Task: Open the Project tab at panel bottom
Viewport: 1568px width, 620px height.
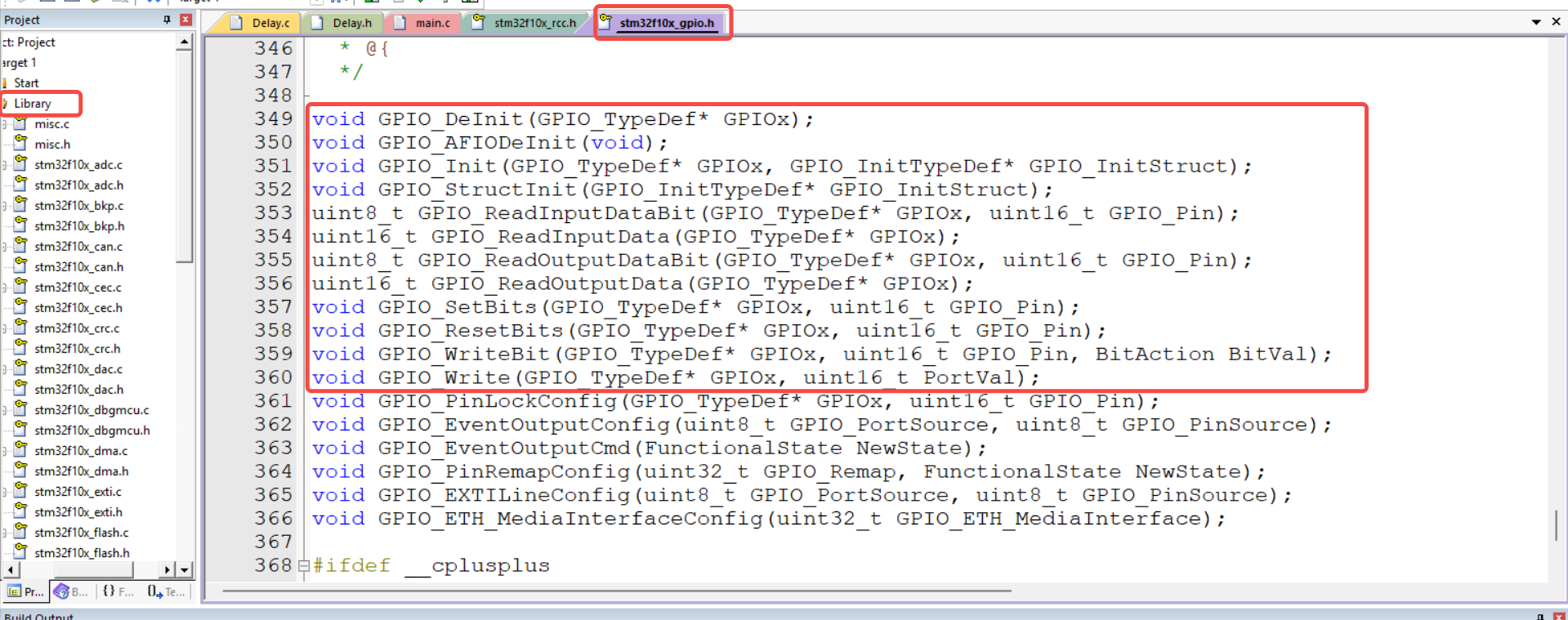Action: click(25, 591)
